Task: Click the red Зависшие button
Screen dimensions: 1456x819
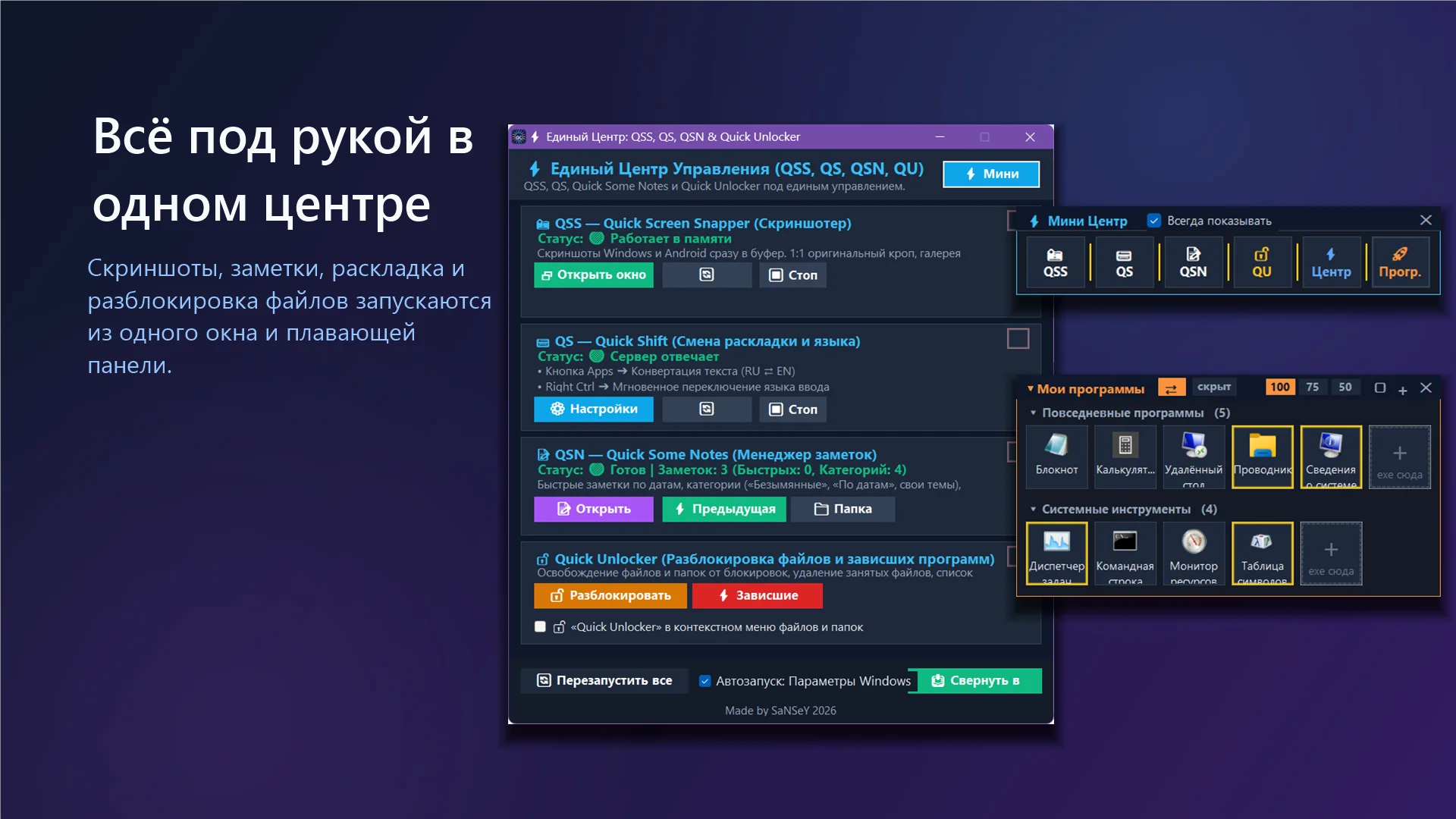Action: (758, 595)
